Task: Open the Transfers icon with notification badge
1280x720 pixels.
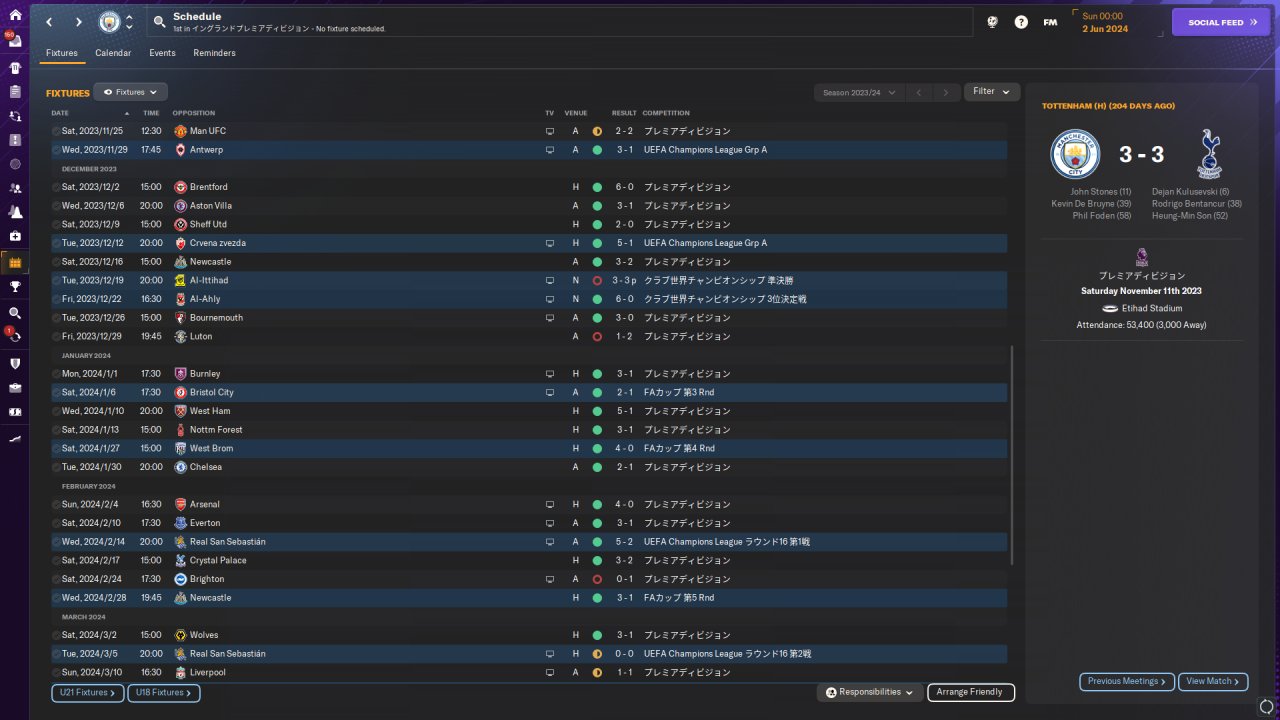Action: [x=15, y=337]
